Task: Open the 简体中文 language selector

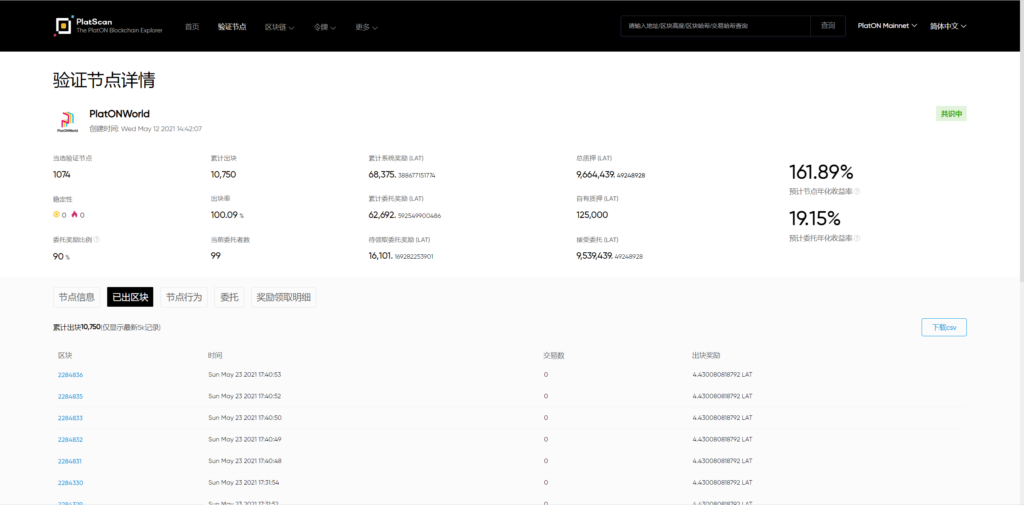Action: [x=948, y=26]
